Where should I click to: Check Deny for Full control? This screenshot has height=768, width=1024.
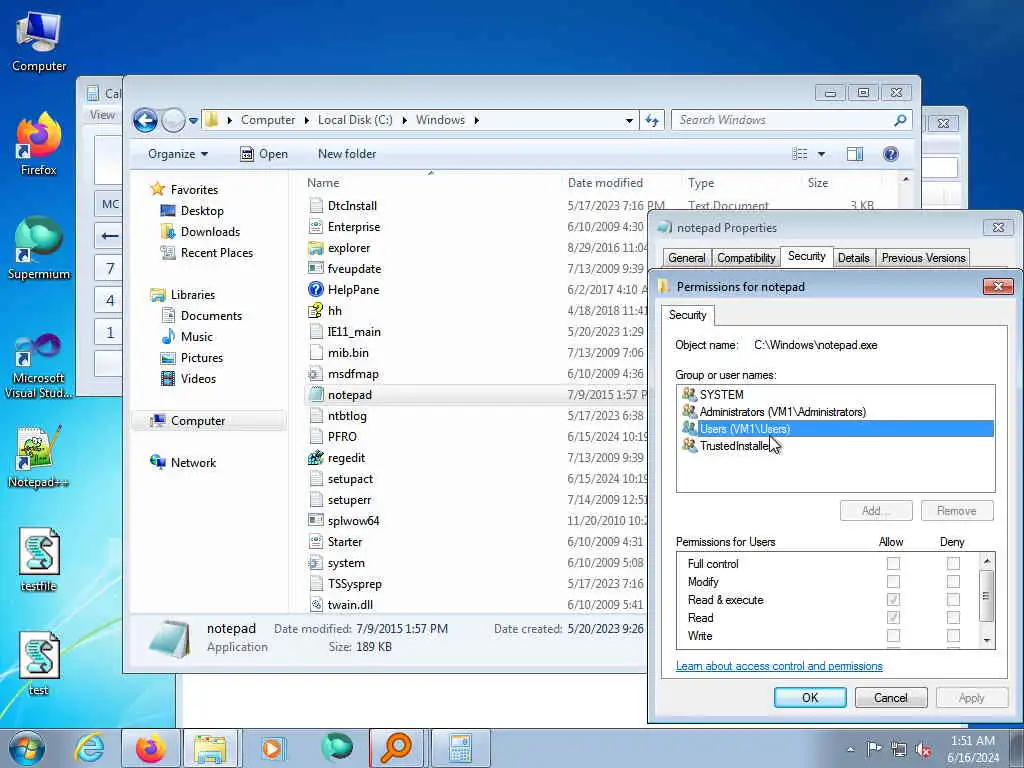953,563
